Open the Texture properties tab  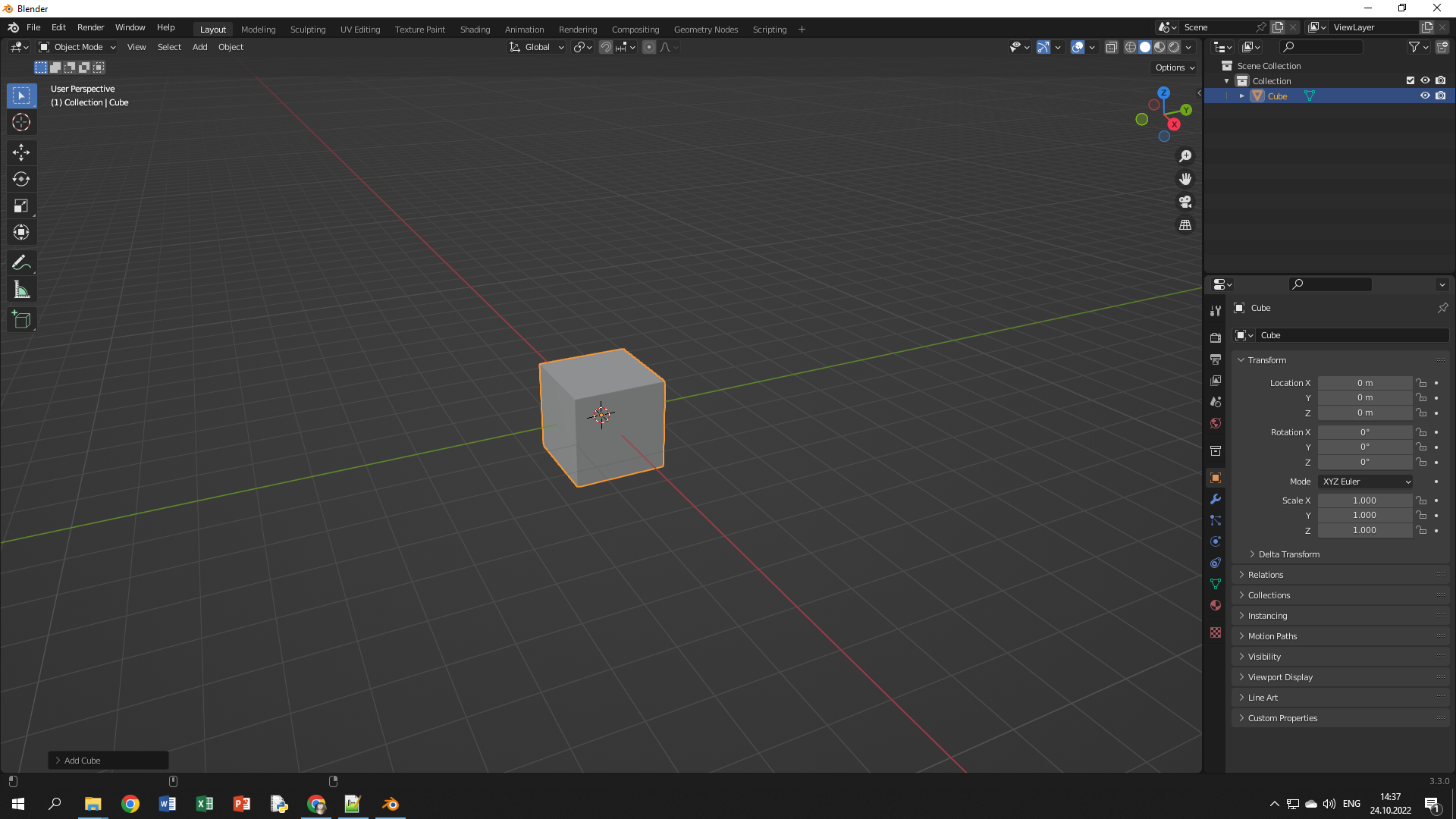(1216, 632)
